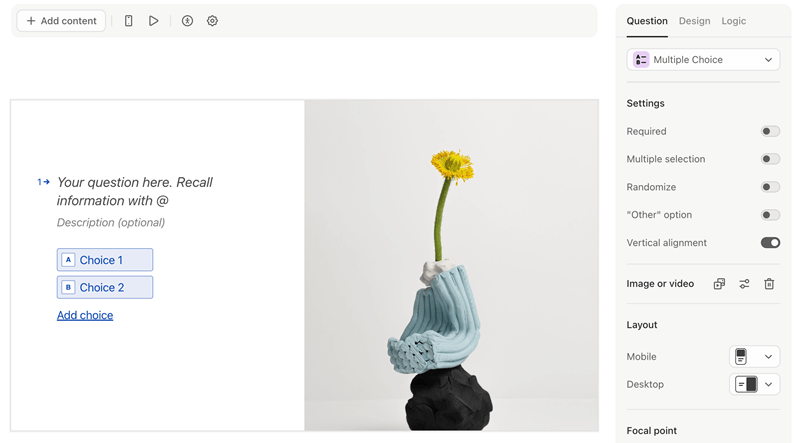Click the Add choice link
Screen dimensions: 800x443
(85, 315)
